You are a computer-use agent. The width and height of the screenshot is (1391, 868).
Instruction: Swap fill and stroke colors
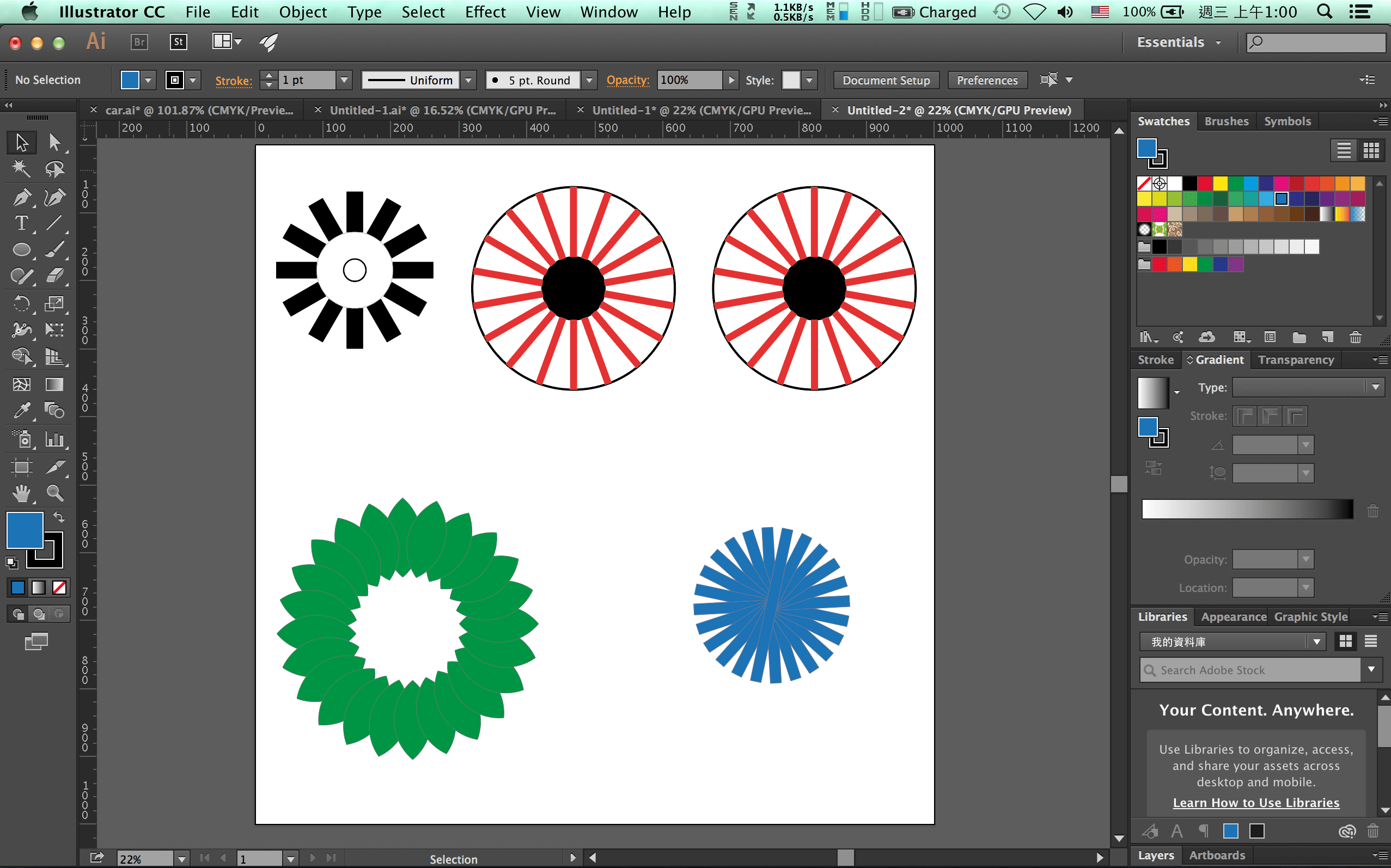pyautogui.click(x=59, y=517)
